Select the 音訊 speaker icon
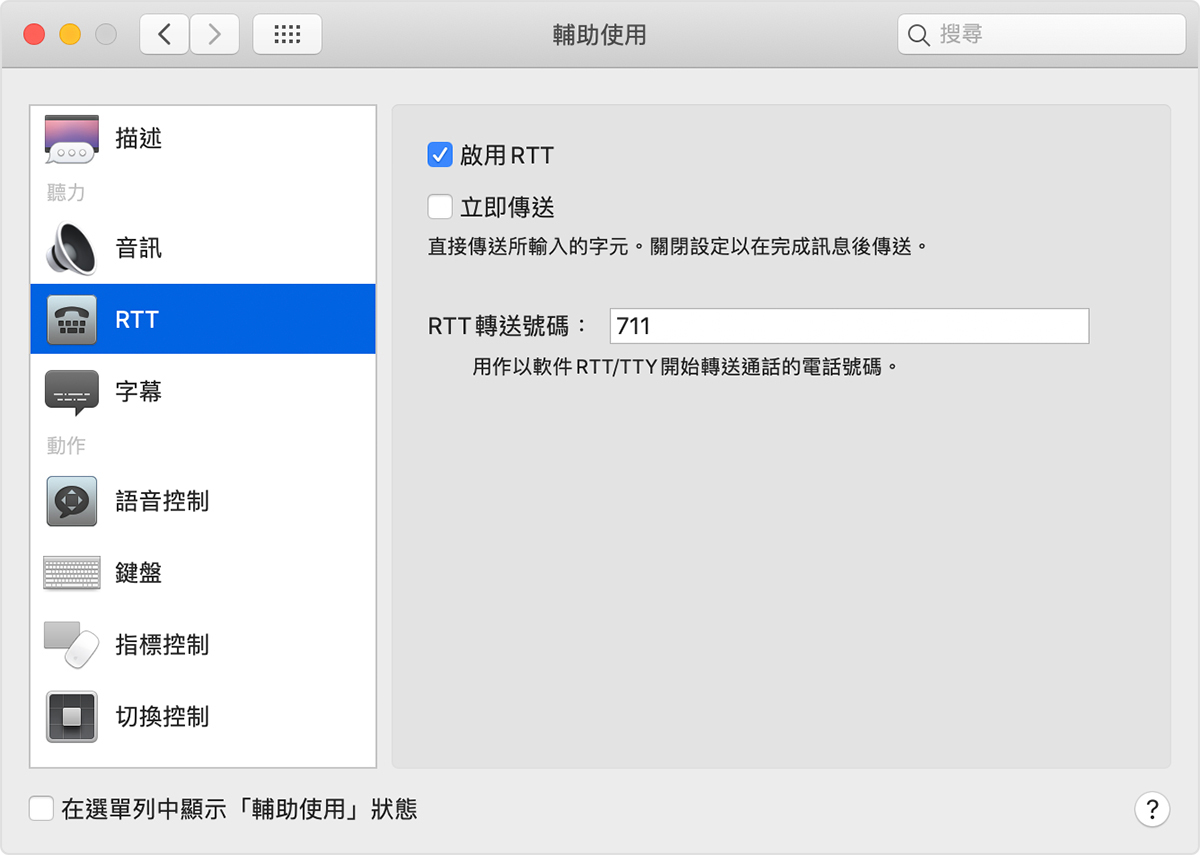Viewport: 1200px width, 856px height. [71, 248]
